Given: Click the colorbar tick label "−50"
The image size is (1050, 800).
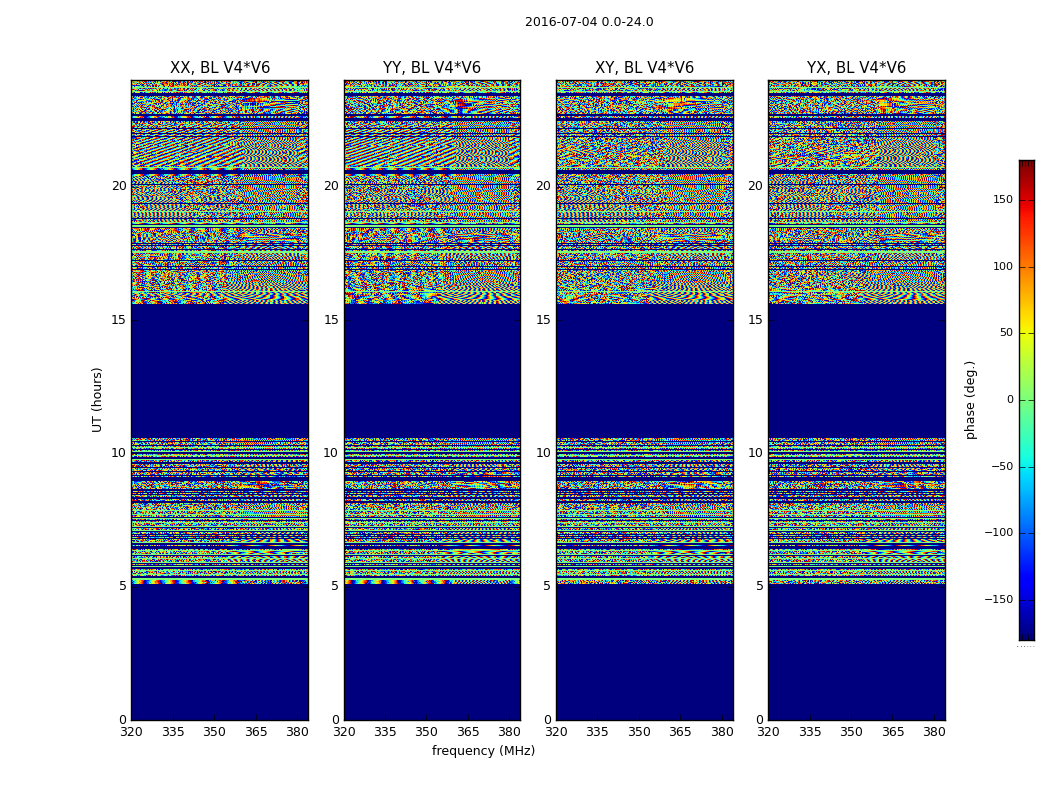Looking at the screenshot, I should click(x=1002, y=467).
